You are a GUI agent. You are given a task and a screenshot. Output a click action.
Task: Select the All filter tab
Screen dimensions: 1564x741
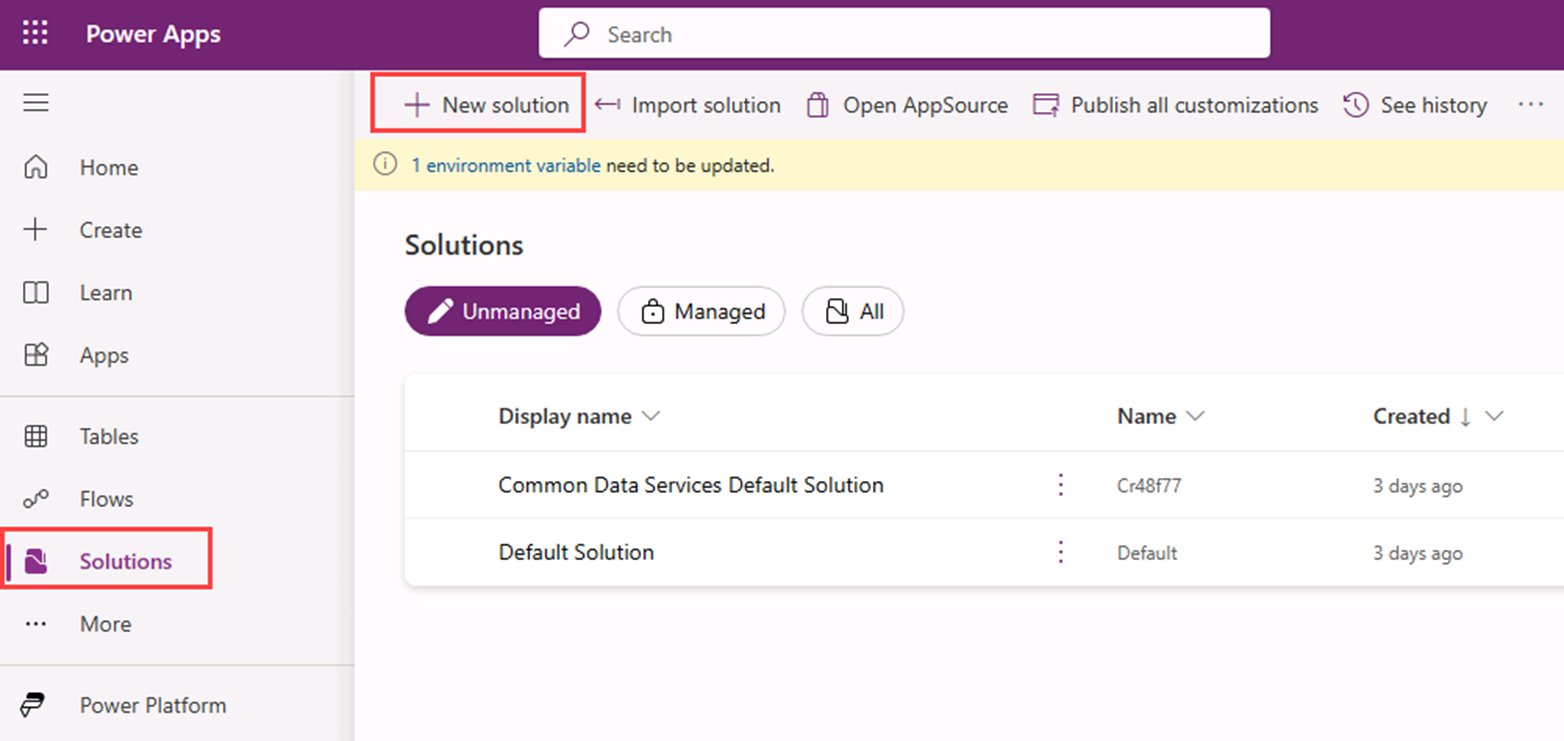point(853,311)
